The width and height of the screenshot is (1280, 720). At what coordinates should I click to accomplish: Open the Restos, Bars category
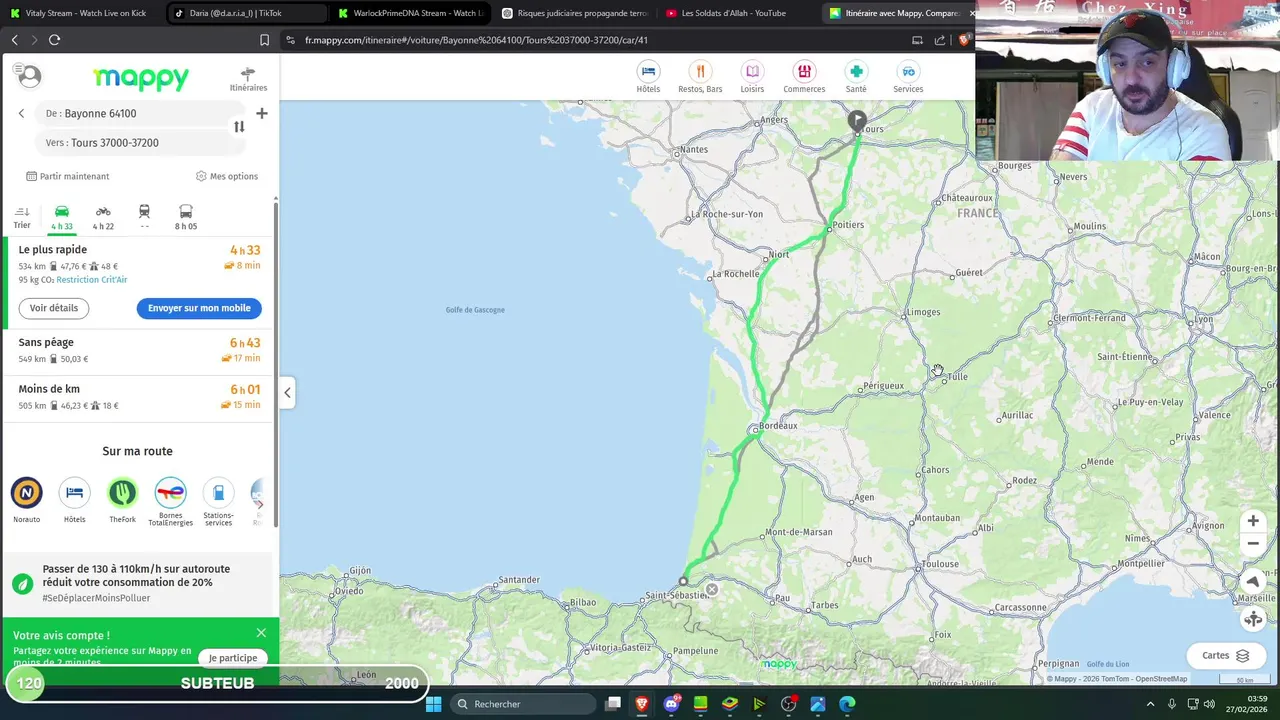tap(700, 77)
